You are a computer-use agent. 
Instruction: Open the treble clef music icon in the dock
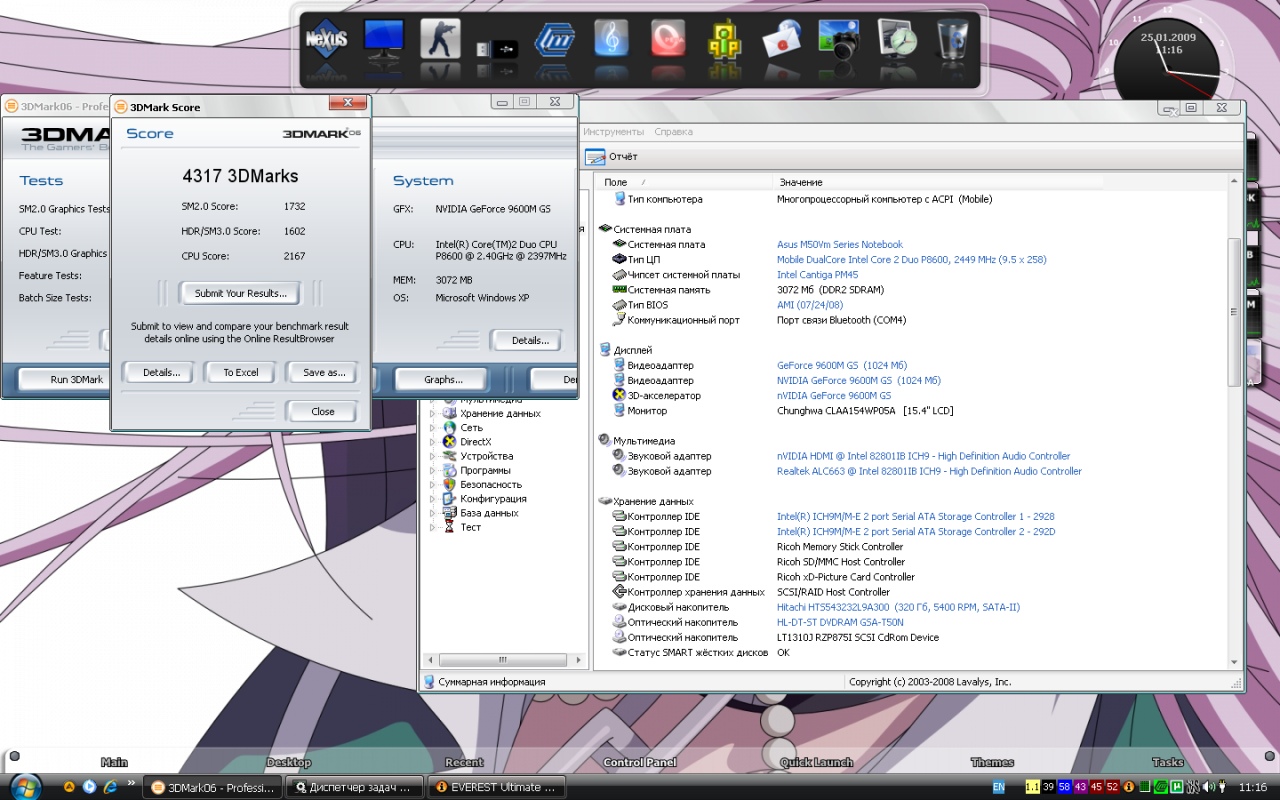coord(611,39)
